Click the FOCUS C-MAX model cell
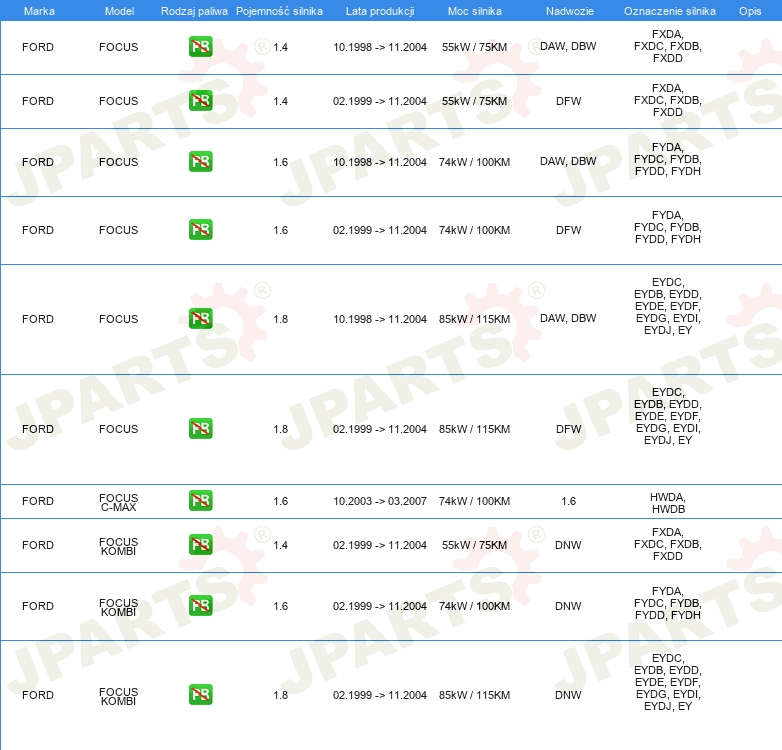 [118, 502]
